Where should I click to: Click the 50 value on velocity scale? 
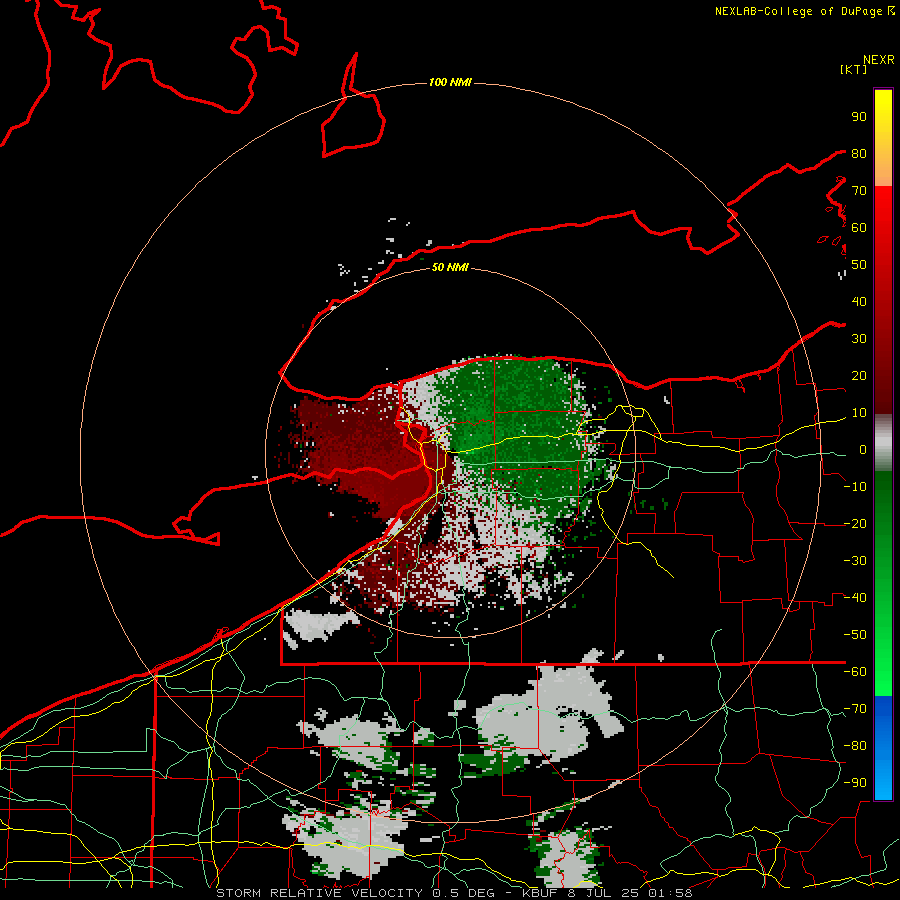[859, 265]
